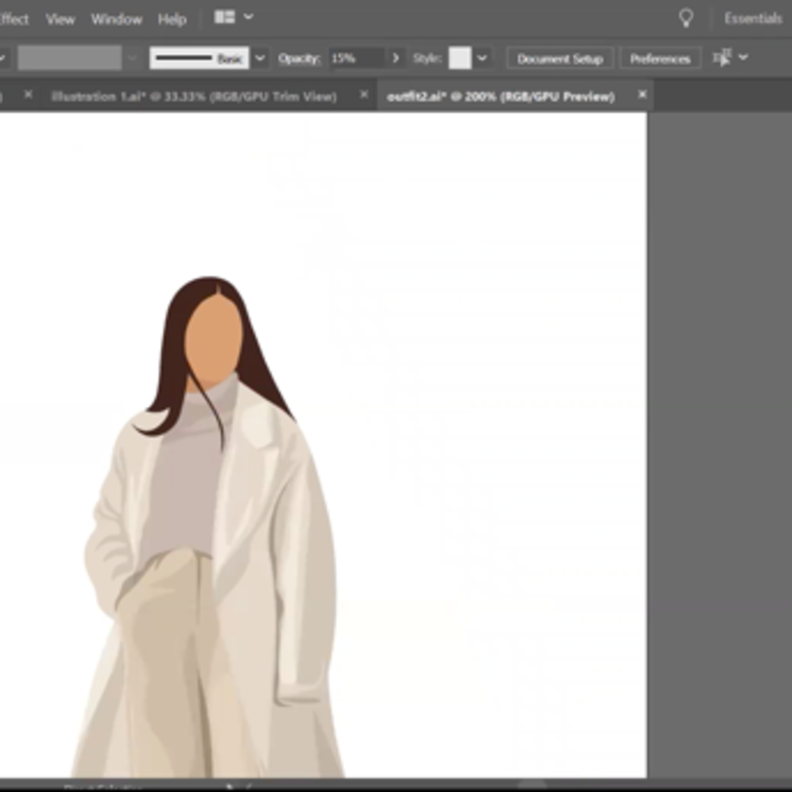Expand the arrange documents dropdown arrow
This screenshot has height=792, width=792.
point(248,18)
